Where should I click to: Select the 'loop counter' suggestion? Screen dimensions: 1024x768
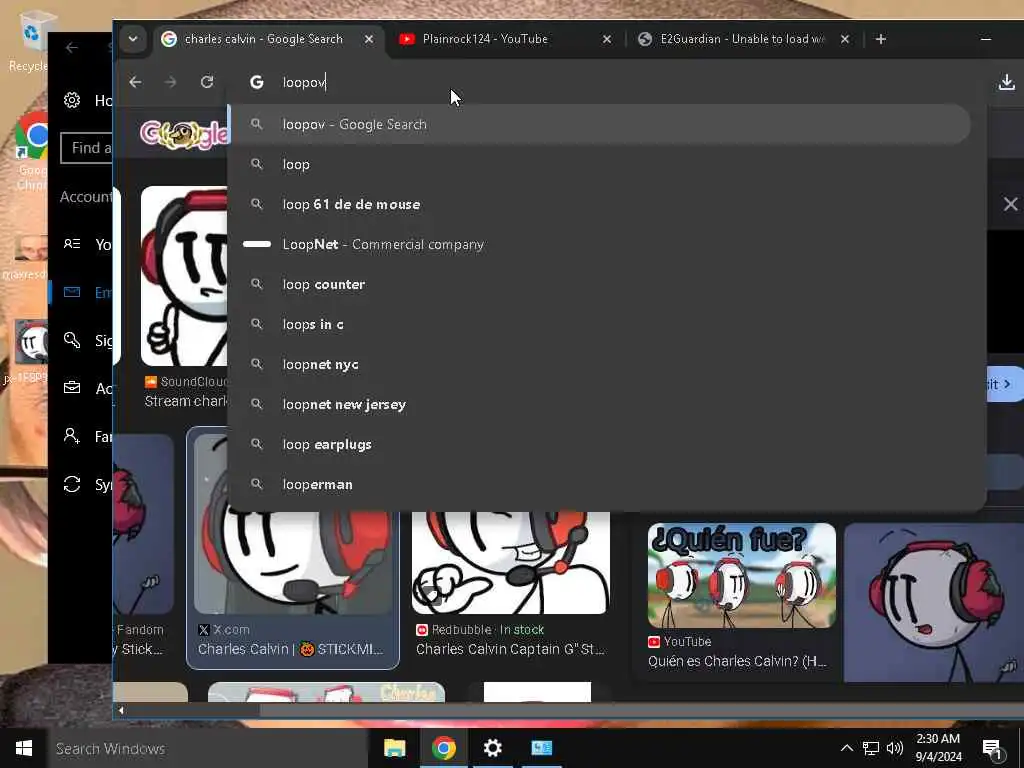click(600, 284)
